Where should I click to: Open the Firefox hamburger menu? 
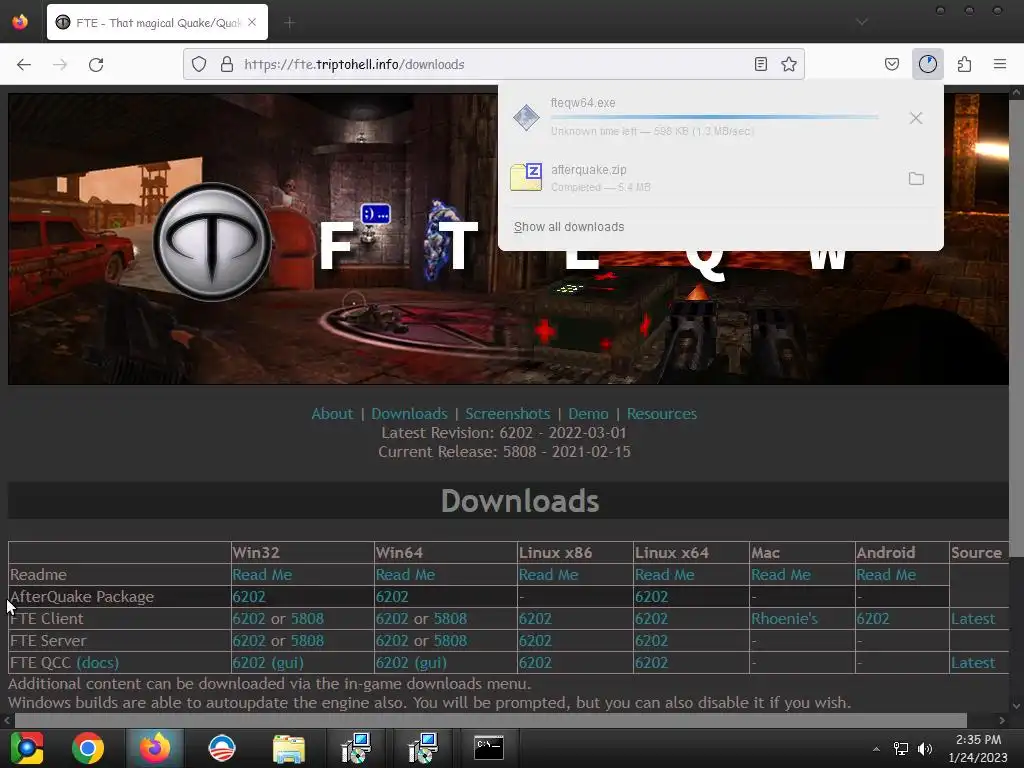(1000, 64)
